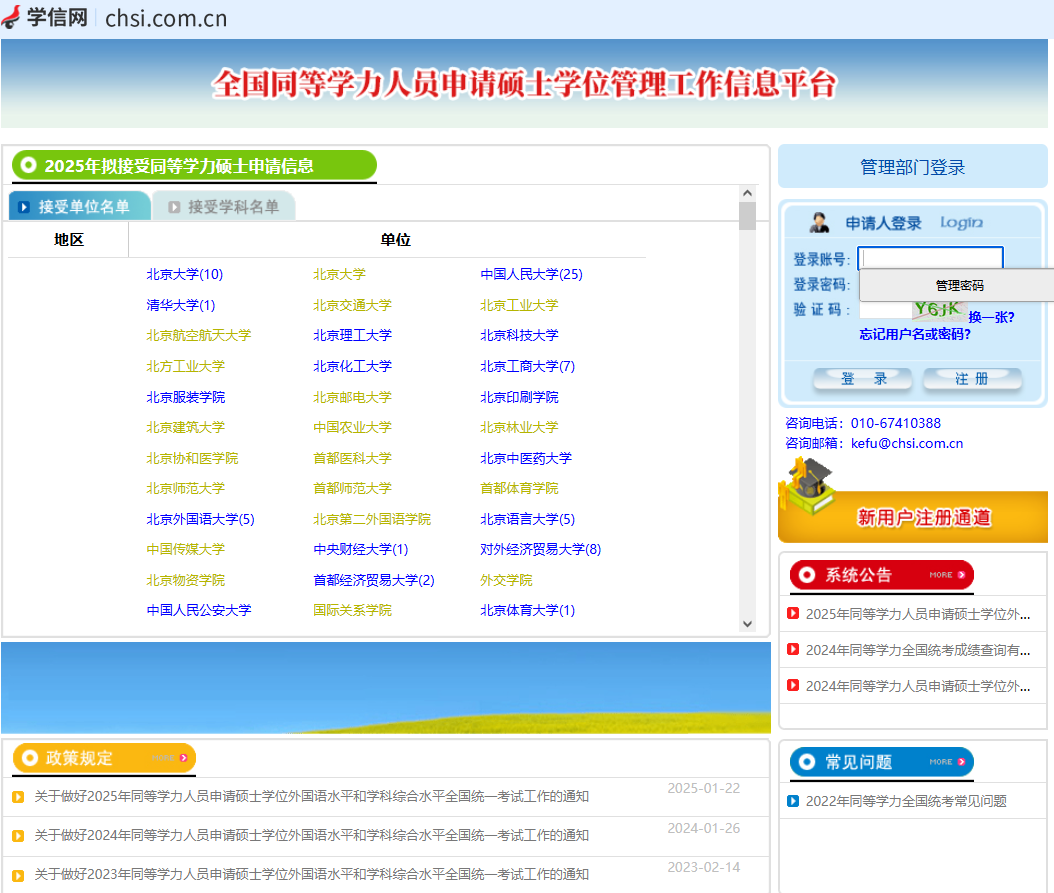The height and width of the screenshot is (893, 1054).
Task: Open 首都经济贸易大学(2) link
Action: pos(374,580)
